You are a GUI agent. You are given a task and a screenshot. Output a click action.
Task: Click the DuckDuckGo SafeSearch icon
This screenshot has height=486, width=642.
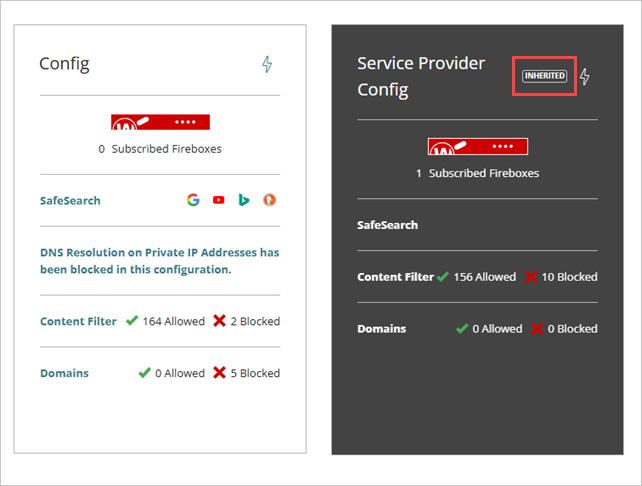(269, 200)
